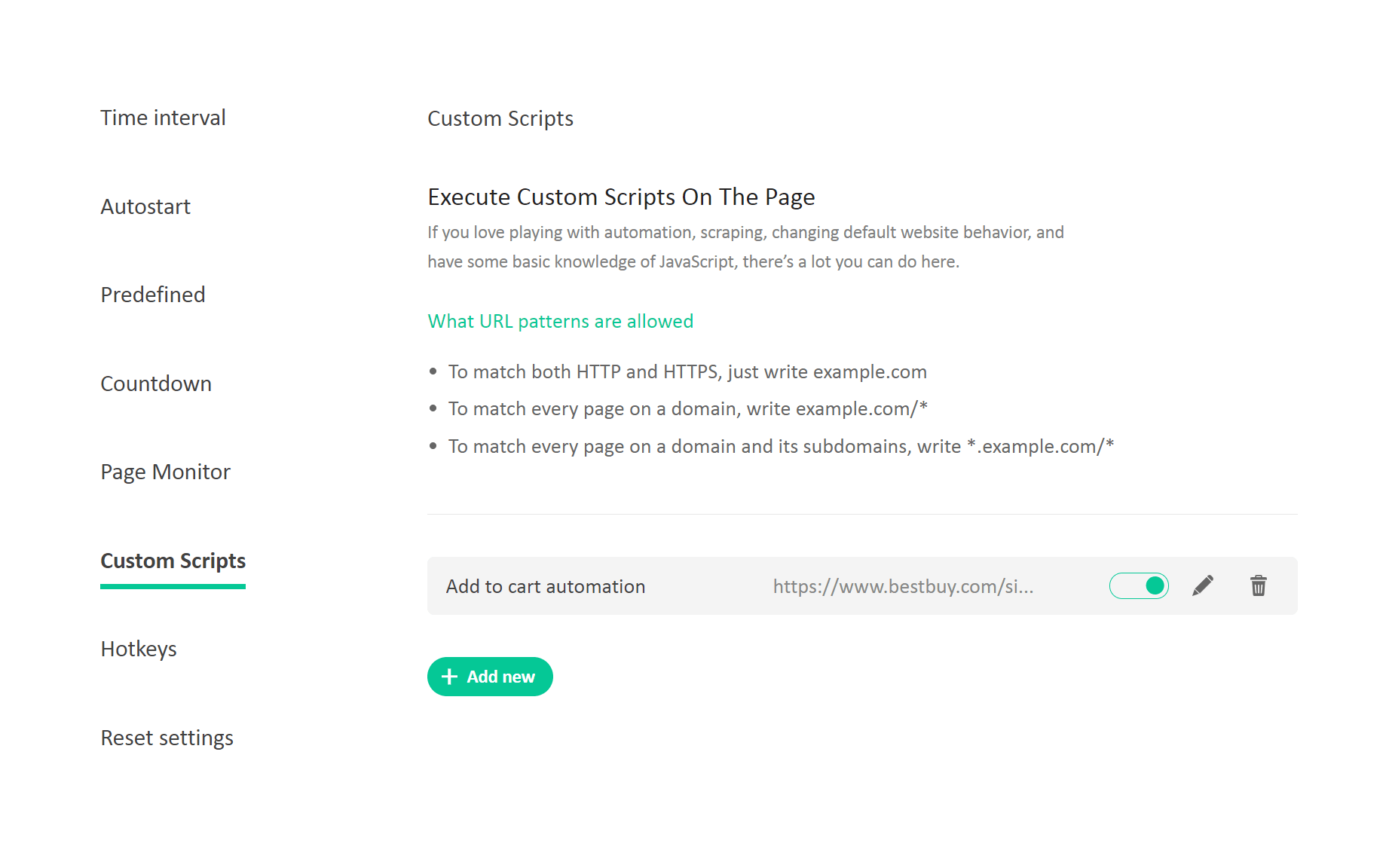Switch to the Autostart tab
Image resolution: width=1389 pixels, height=868 pixels.
tap(145, 206)
